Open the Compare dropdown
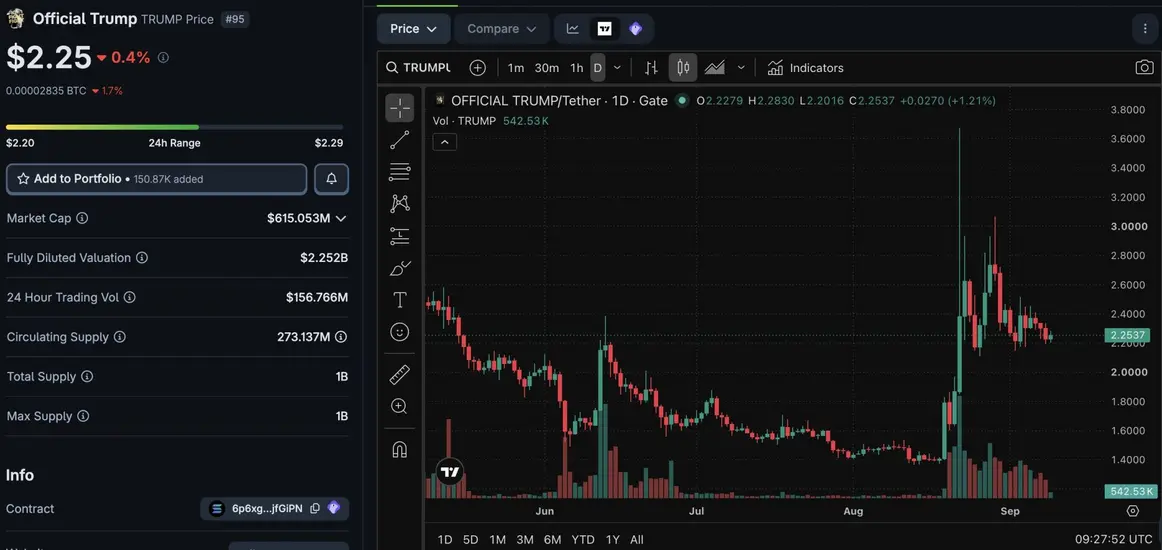 pyautogui.click(x=502, y=29)
